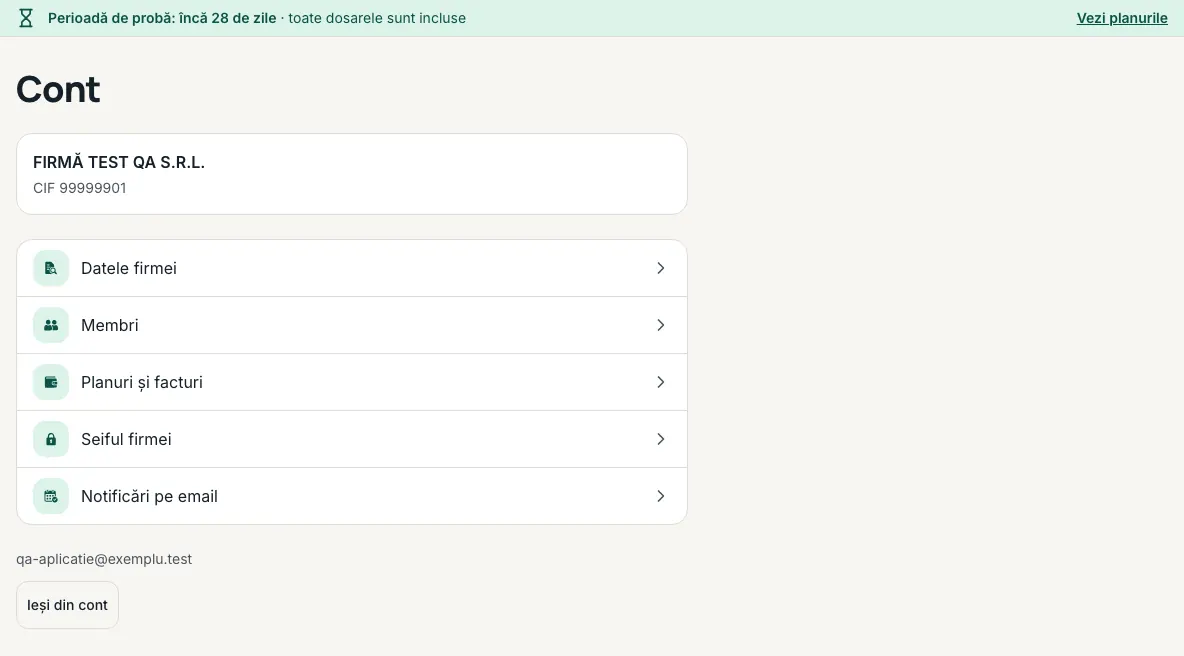
Task: Click the Planuri și facturi wallet icon
Action: click(51, 382)
